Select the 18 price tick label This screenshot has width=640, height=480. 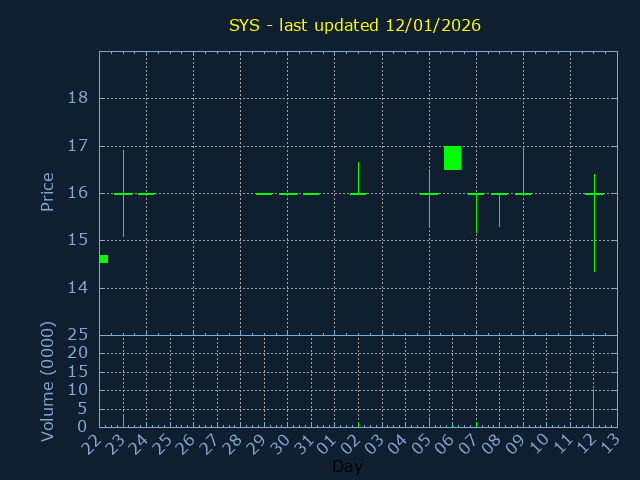(x=77, y=98)
